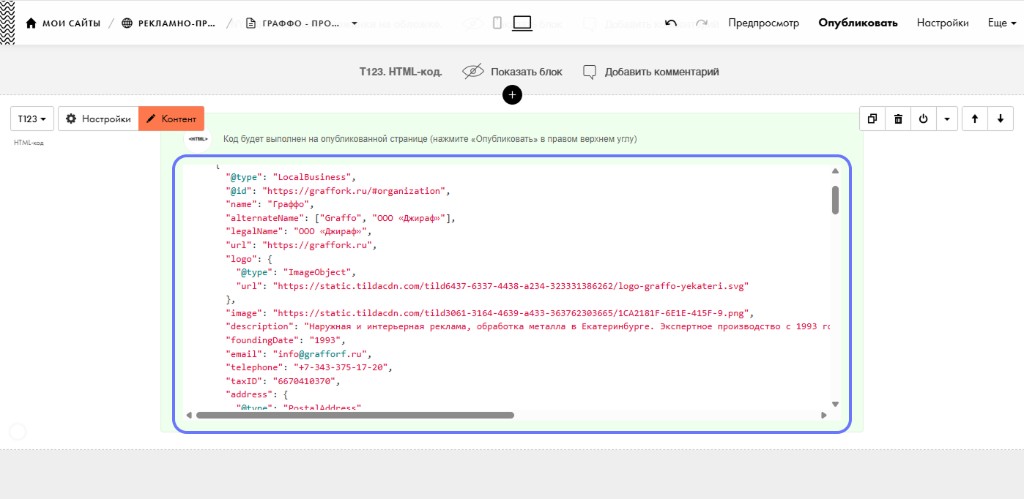Click the "foundingDate": "1993" line
The width and height of the screenshot is (1024, 499).
285,340
